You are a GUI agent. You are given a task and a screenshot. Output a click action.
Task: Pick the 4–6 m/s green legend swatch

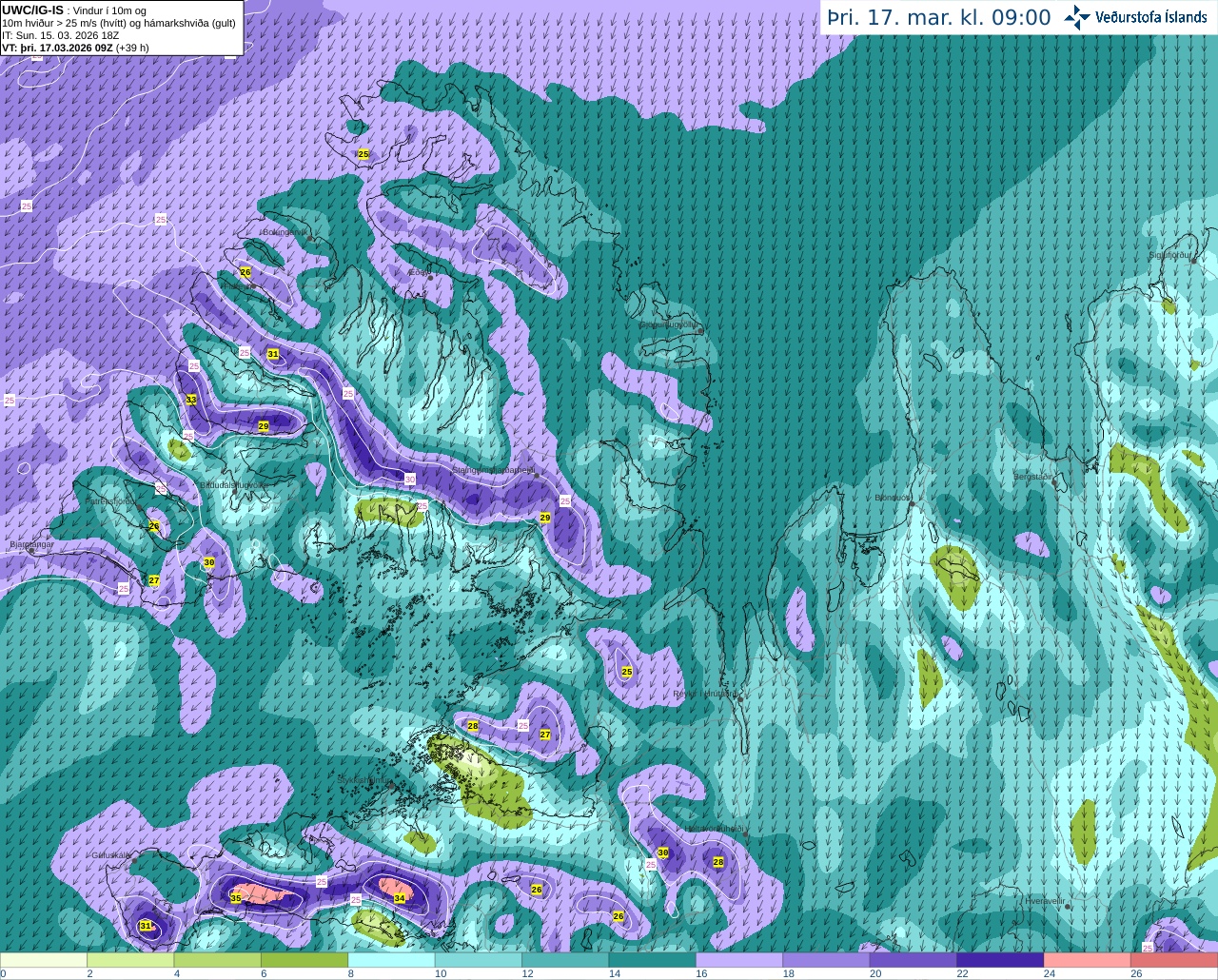coord(218,960)
